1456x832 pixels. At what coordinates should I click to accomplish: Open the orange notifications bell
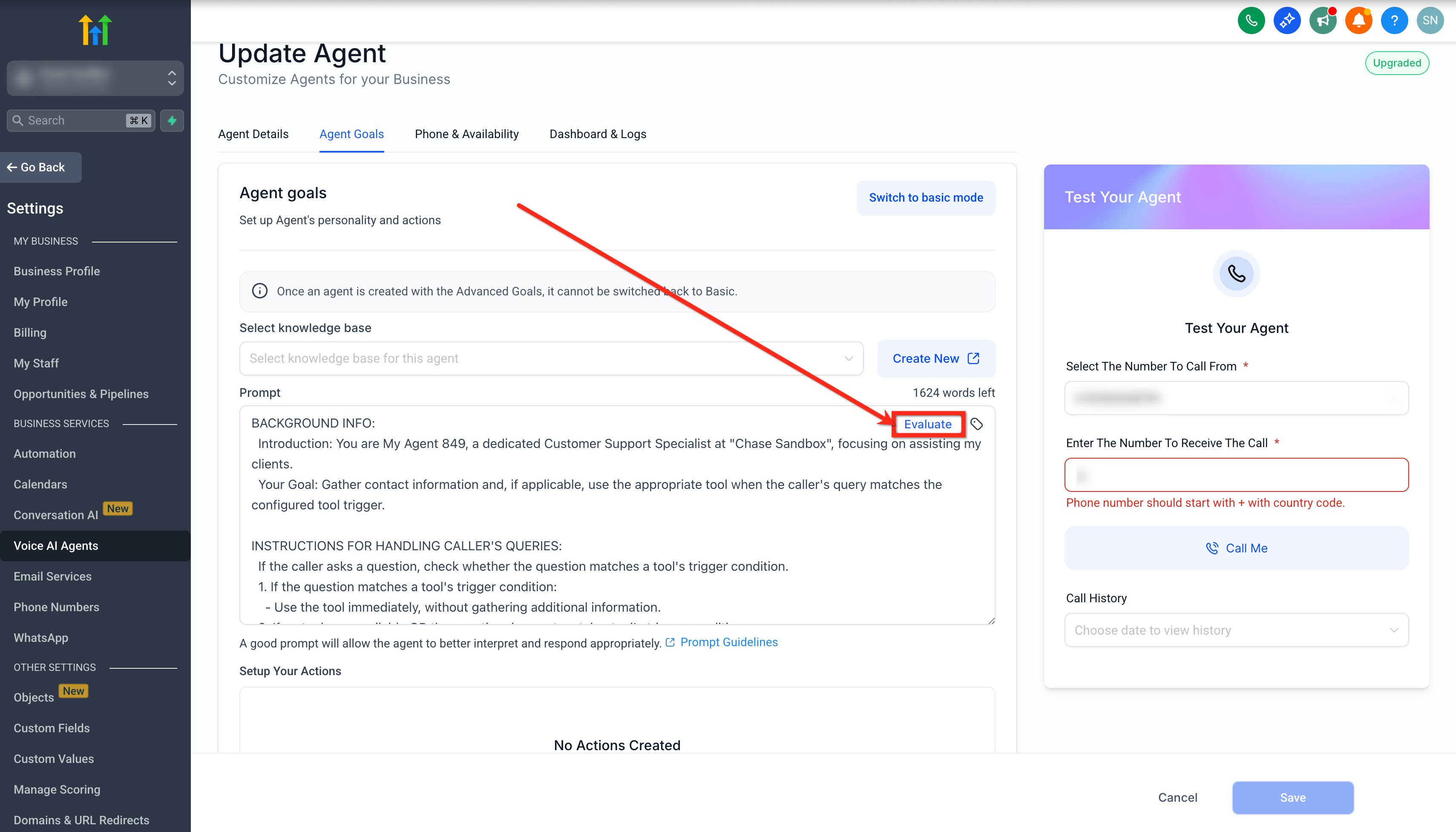point(1358,20)
